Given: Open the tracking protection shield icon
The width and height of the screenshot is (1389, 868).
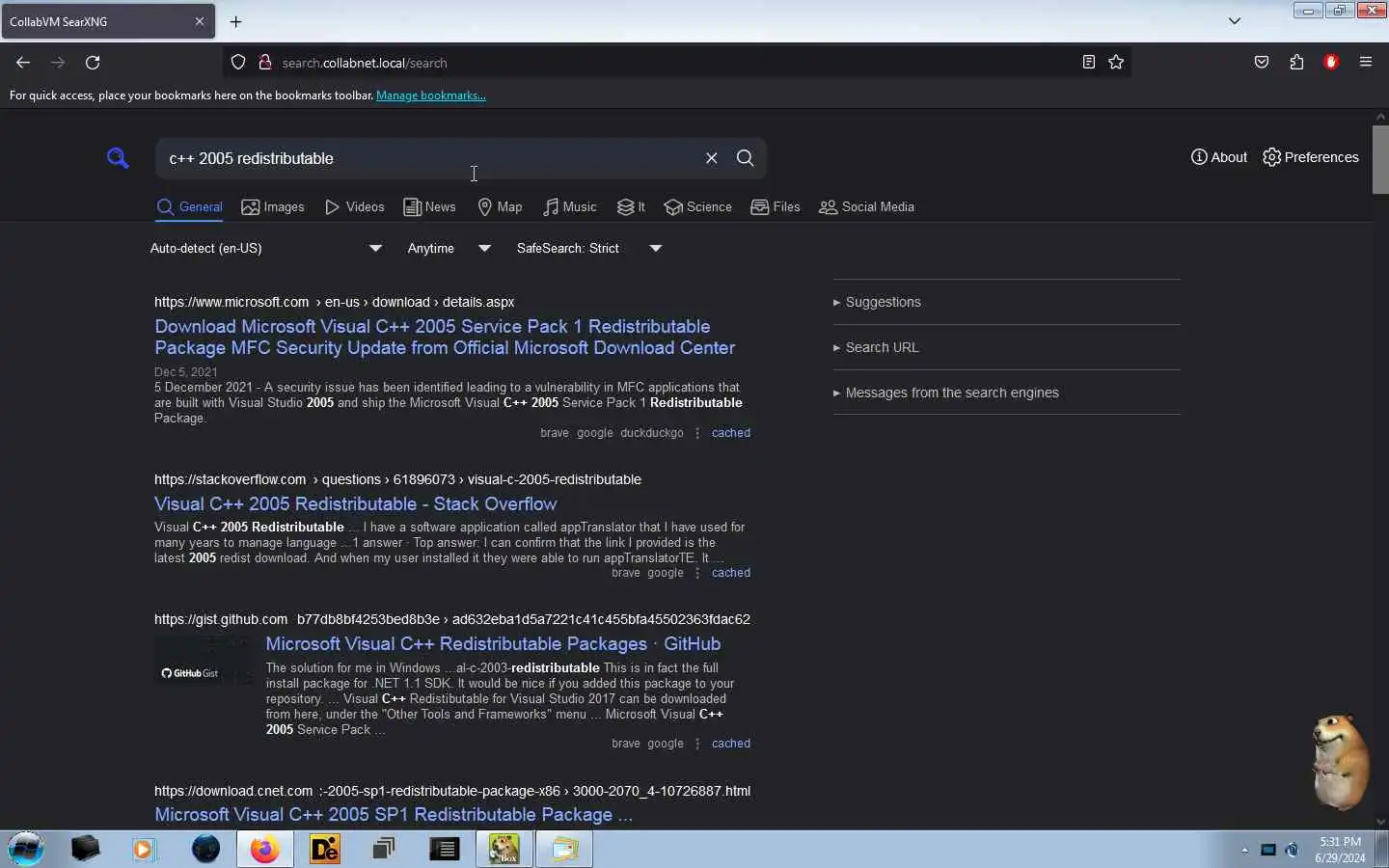Looking at the screenshot, I should tap(238, 63).
